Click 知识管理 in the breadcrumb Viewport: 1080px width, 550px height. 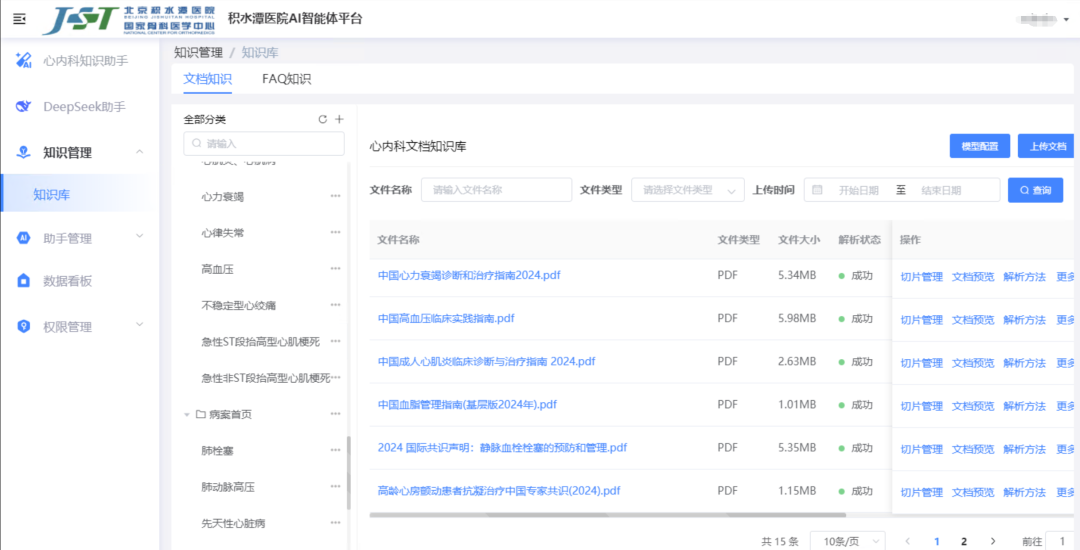coord(198,52)
